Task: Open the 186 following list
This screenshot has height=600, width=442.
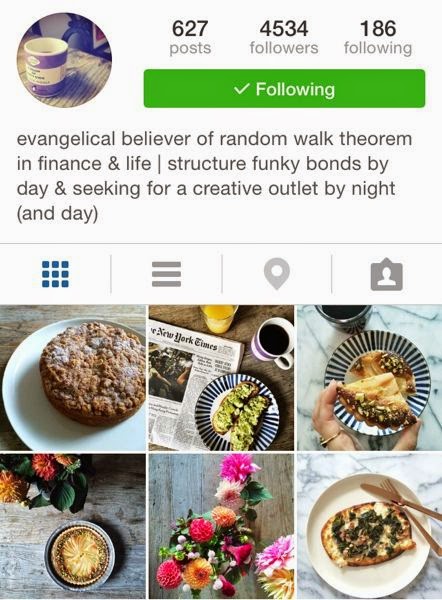Action: tap(378, 38)
